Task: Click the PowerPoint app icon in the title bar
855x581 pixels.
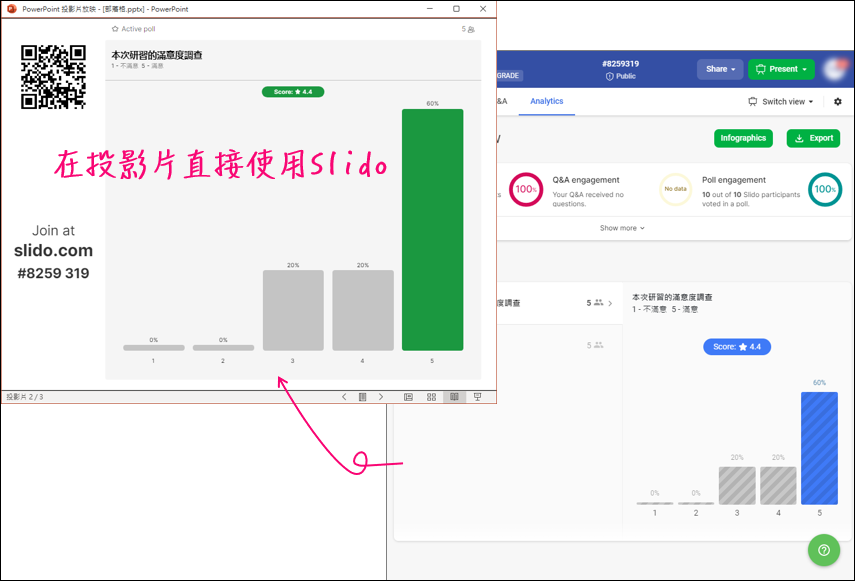Action: [x=11, y=9]
